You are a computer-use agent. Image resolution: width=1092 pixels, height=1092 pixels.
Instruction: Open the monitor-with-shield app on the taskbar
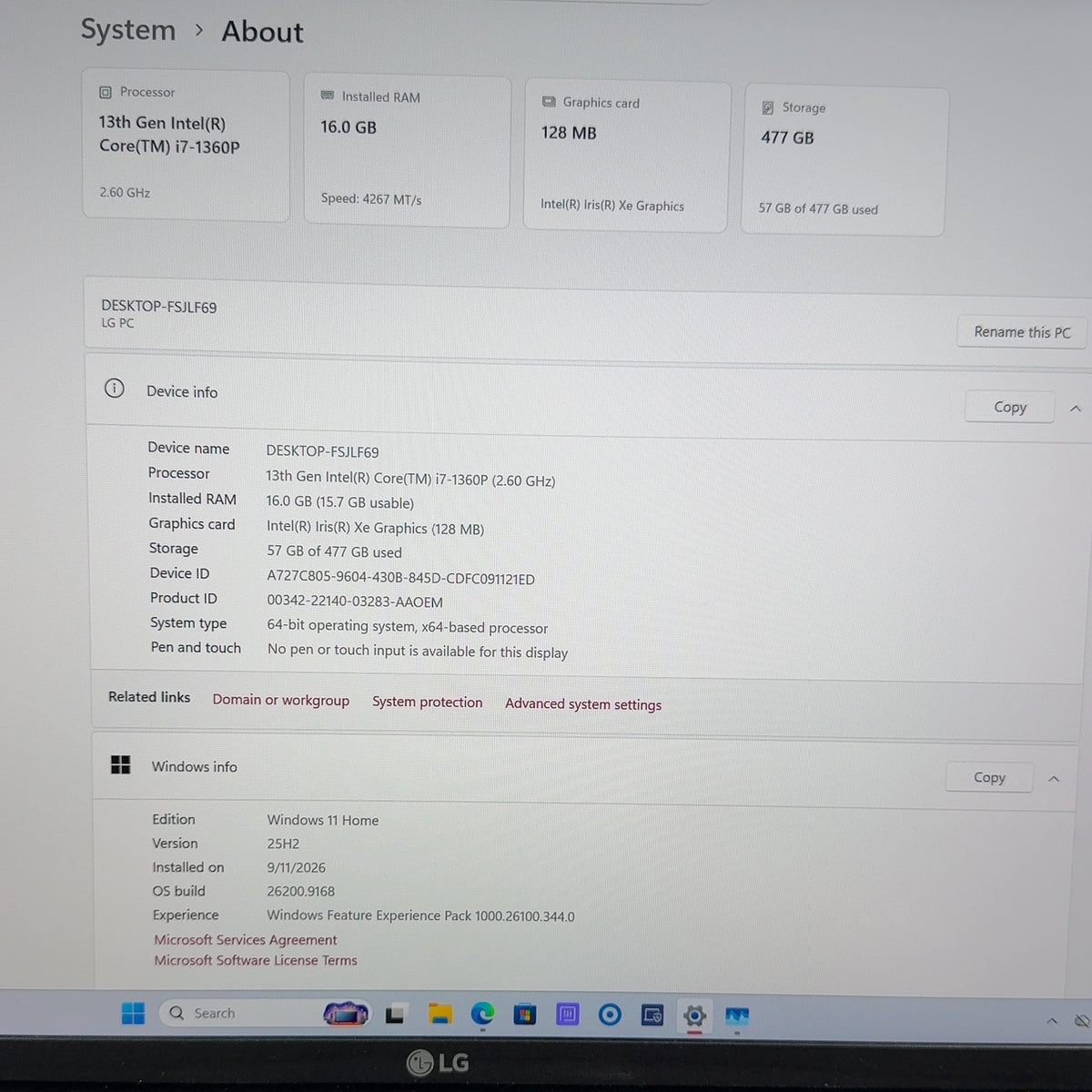tap(652, 1015)
